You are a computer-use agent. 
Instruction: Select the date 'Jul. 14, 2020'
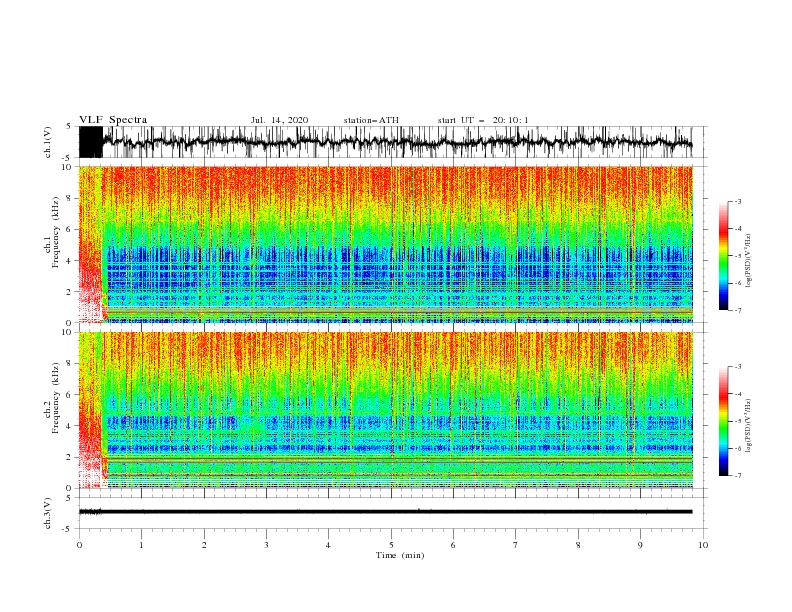coord(279,120)
